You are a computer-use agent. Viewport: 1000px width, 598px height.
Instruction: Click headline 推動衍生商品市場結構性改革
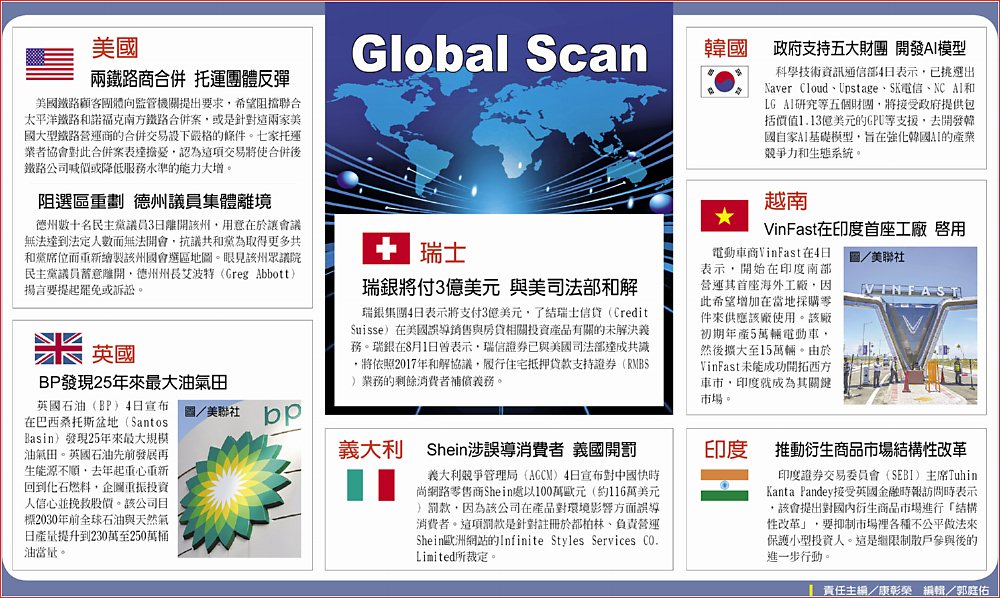click(x=871, y=450)
